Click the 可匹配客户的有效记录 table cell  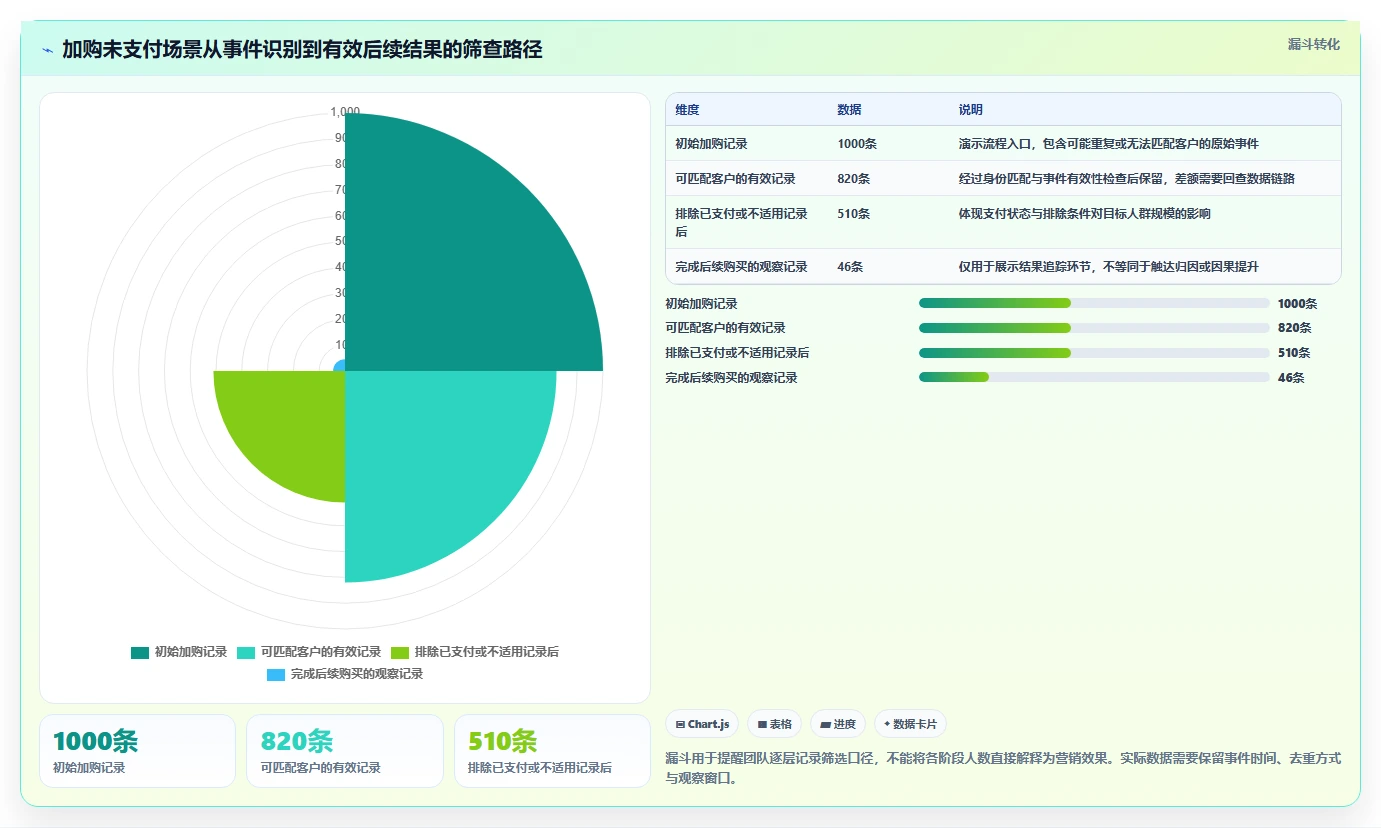pyautogui.click(x=747, y=179)
